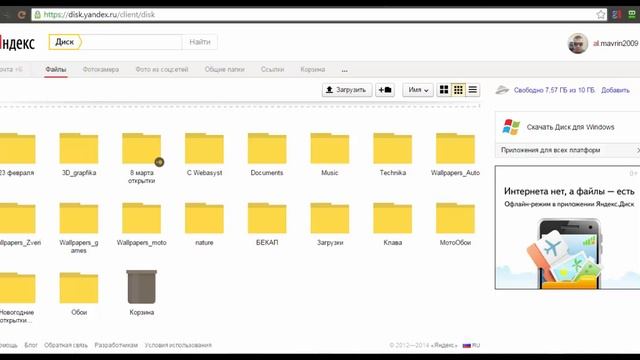Open the Обои folder

click(79, 288)
